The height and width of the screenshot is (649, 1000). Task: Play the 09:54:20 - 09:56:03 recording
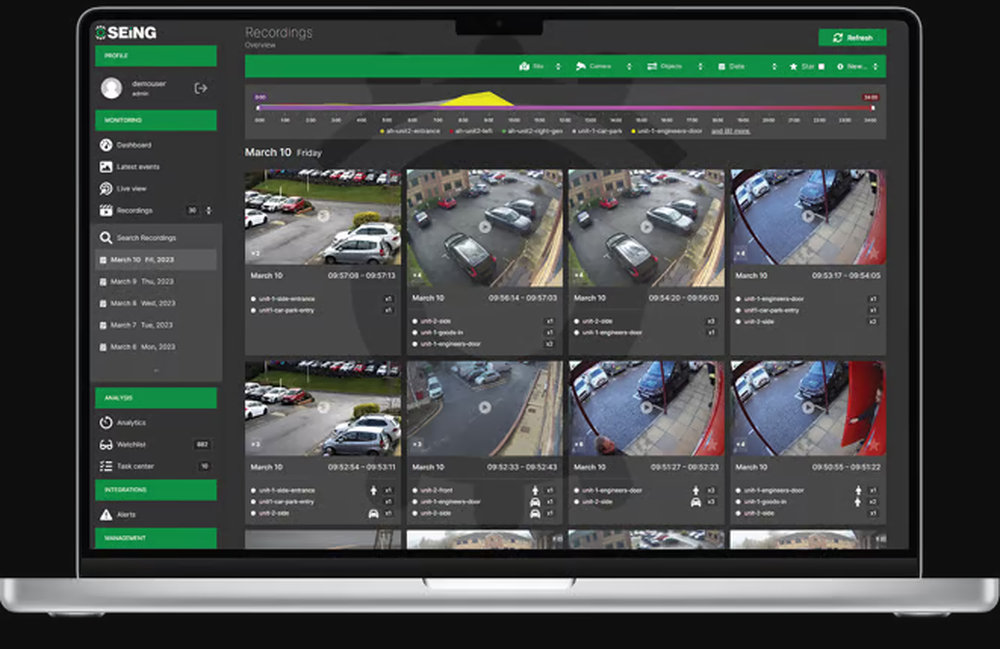[647, 226]
